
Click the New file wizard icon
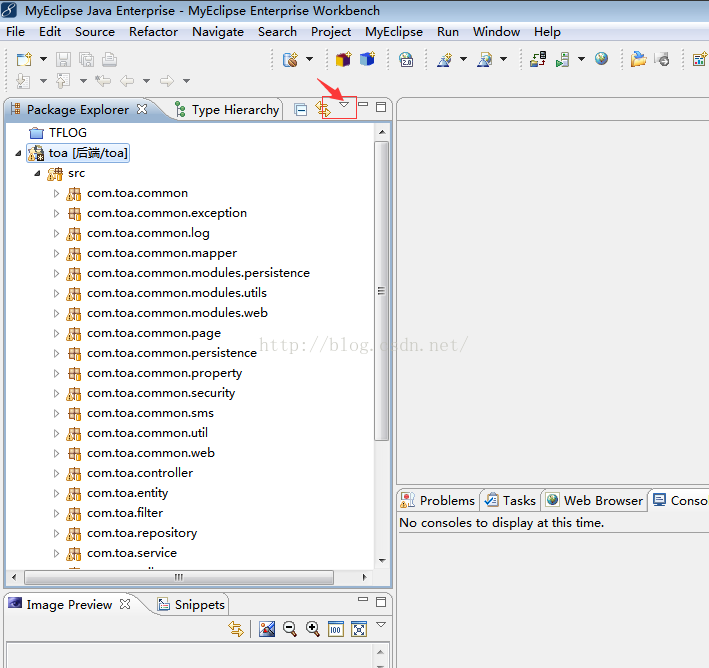coord(24,60)
